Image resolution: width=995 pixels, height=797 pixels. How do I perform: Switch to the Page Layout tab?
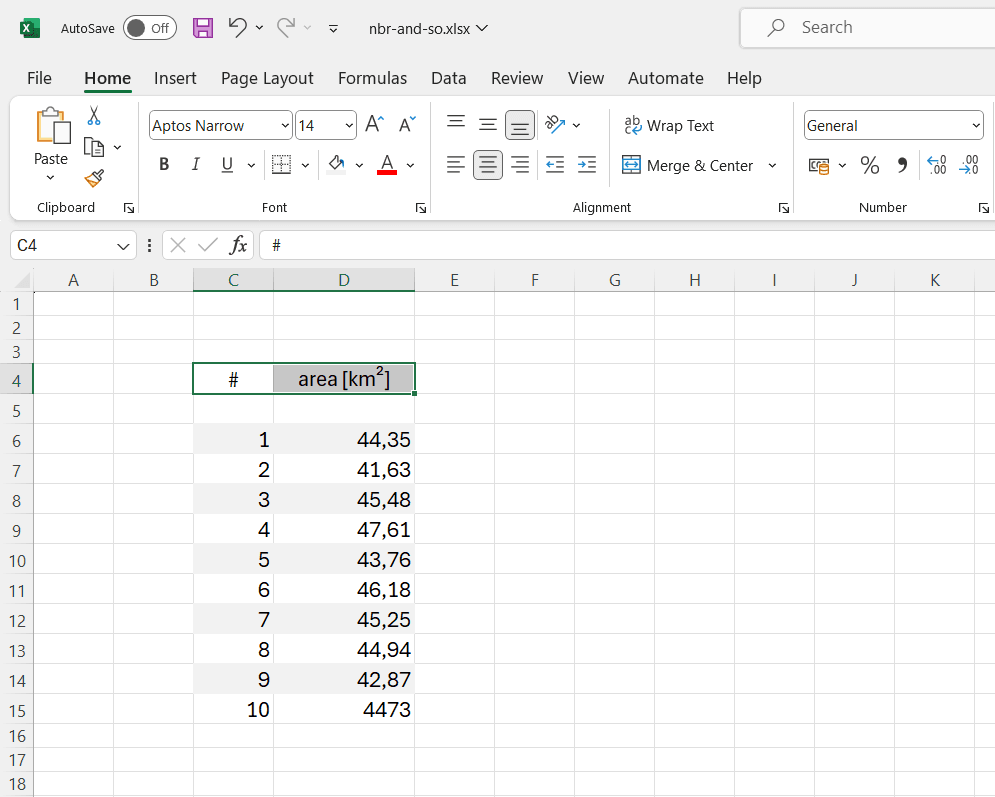[267, 78]
